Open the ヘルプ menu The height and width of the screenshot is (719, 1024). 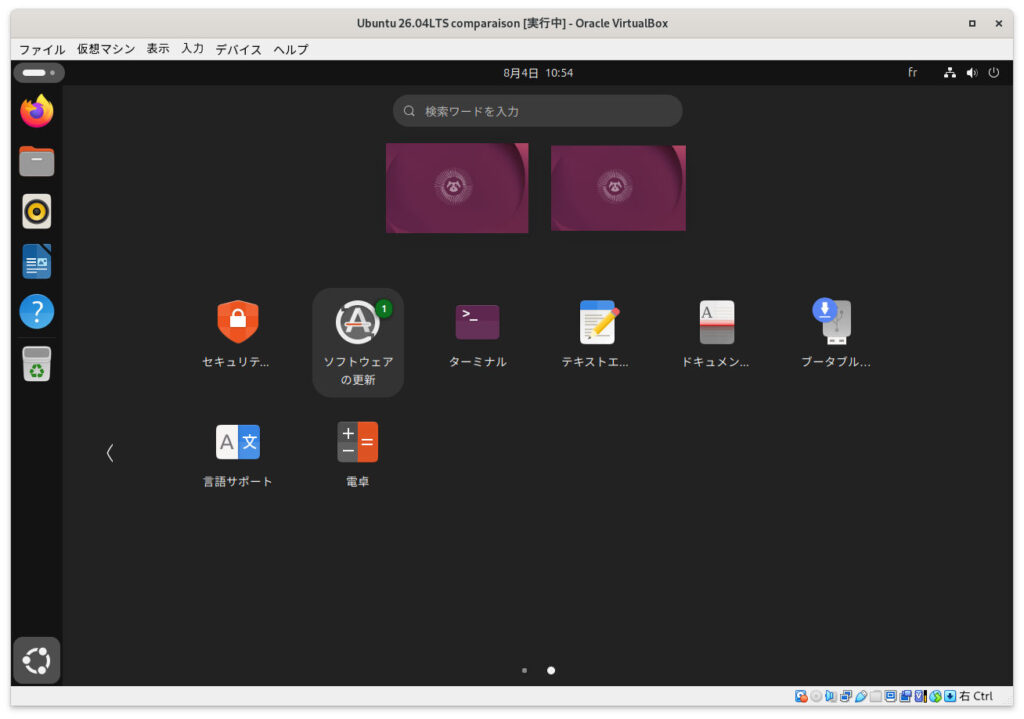pyautogui.click(x=291, y=49)
